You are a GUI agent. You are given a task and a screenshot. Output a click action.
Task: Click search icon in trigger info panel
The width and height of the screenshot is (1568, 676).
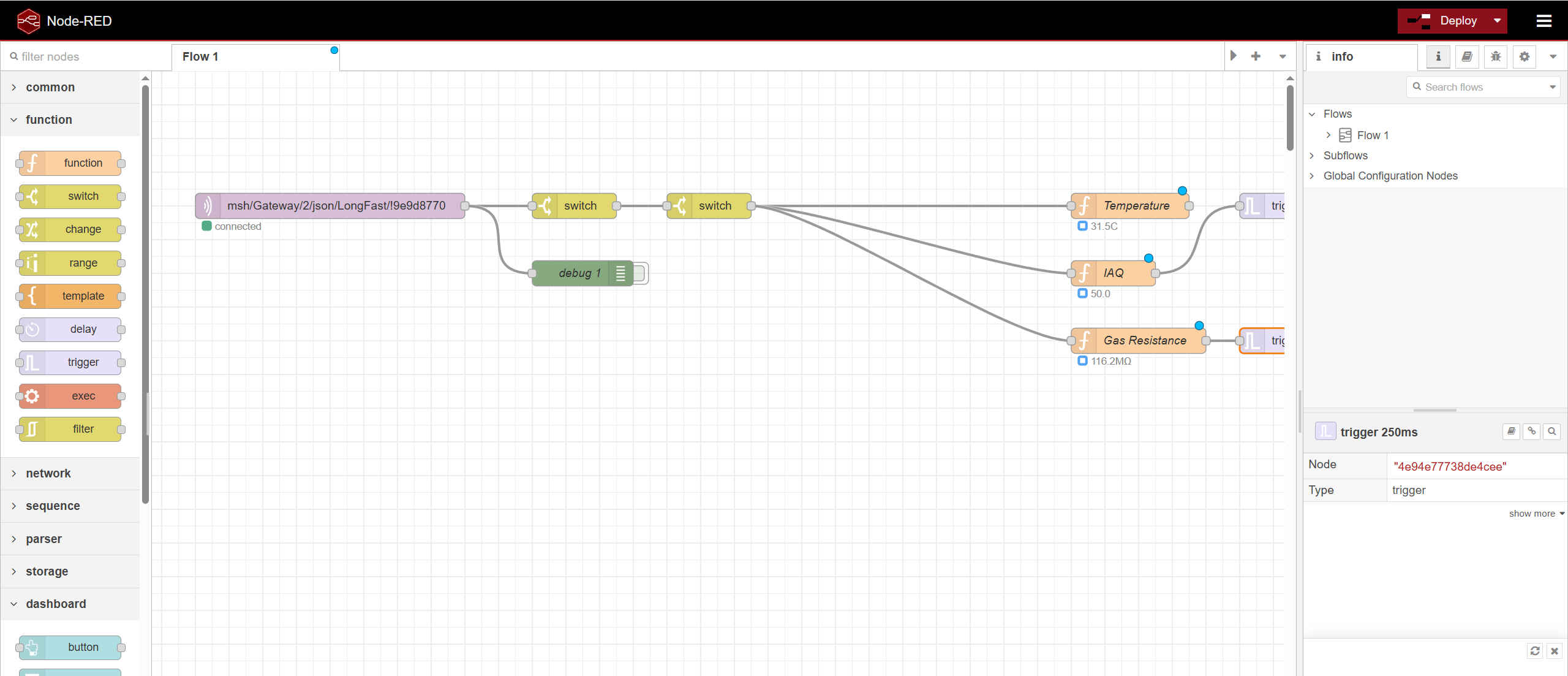1551,431
